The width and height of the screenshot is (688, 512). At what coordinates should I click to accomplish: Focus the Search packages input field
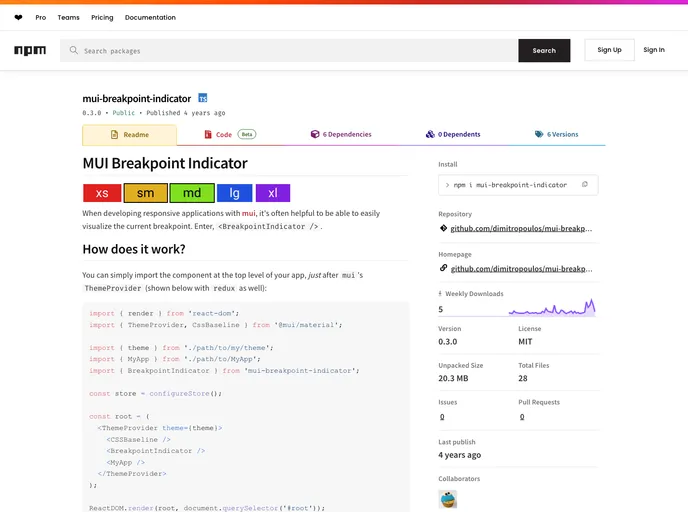289,50
